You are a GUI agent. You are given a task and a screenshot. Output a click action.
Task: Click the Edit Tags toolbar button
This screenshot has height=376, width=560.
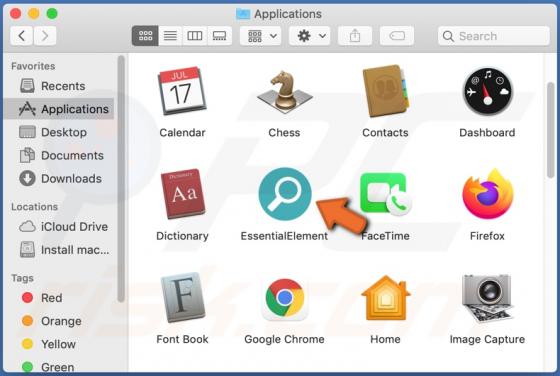coord(396,36)
